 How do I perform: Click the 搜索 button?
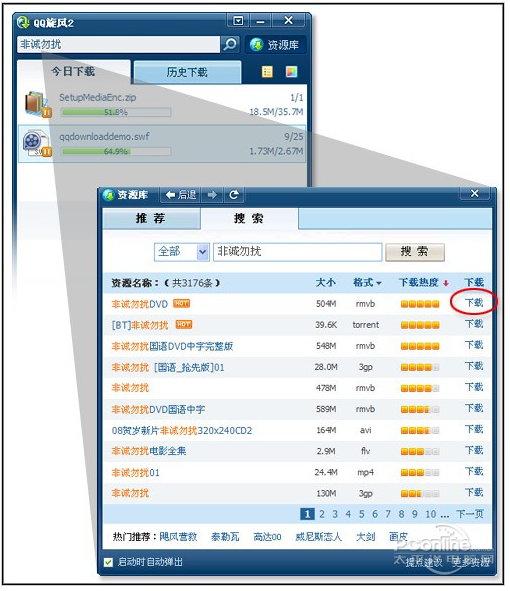point(415,252)
